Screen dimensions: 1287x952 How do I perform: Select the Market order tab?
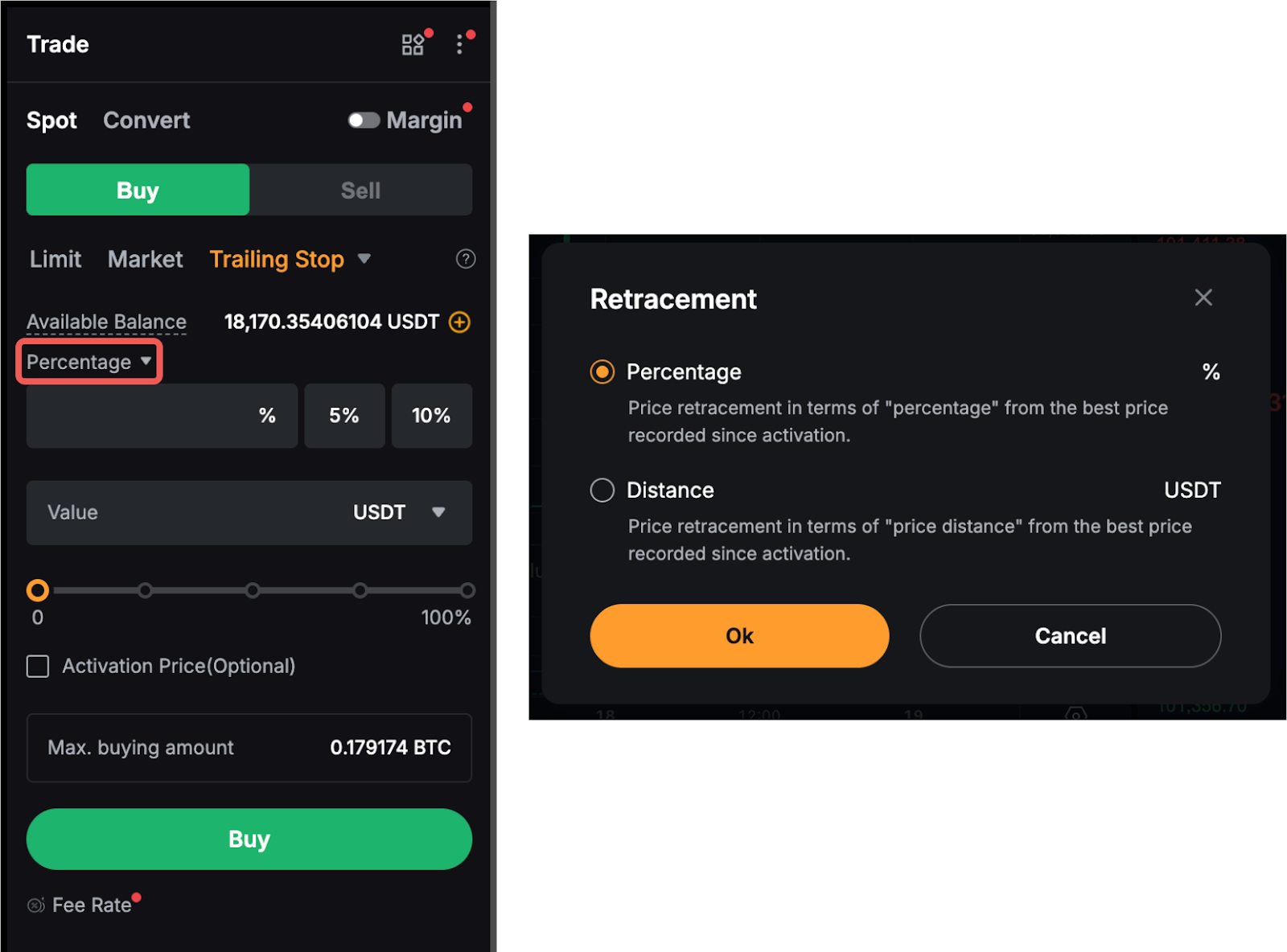point(146,259)
